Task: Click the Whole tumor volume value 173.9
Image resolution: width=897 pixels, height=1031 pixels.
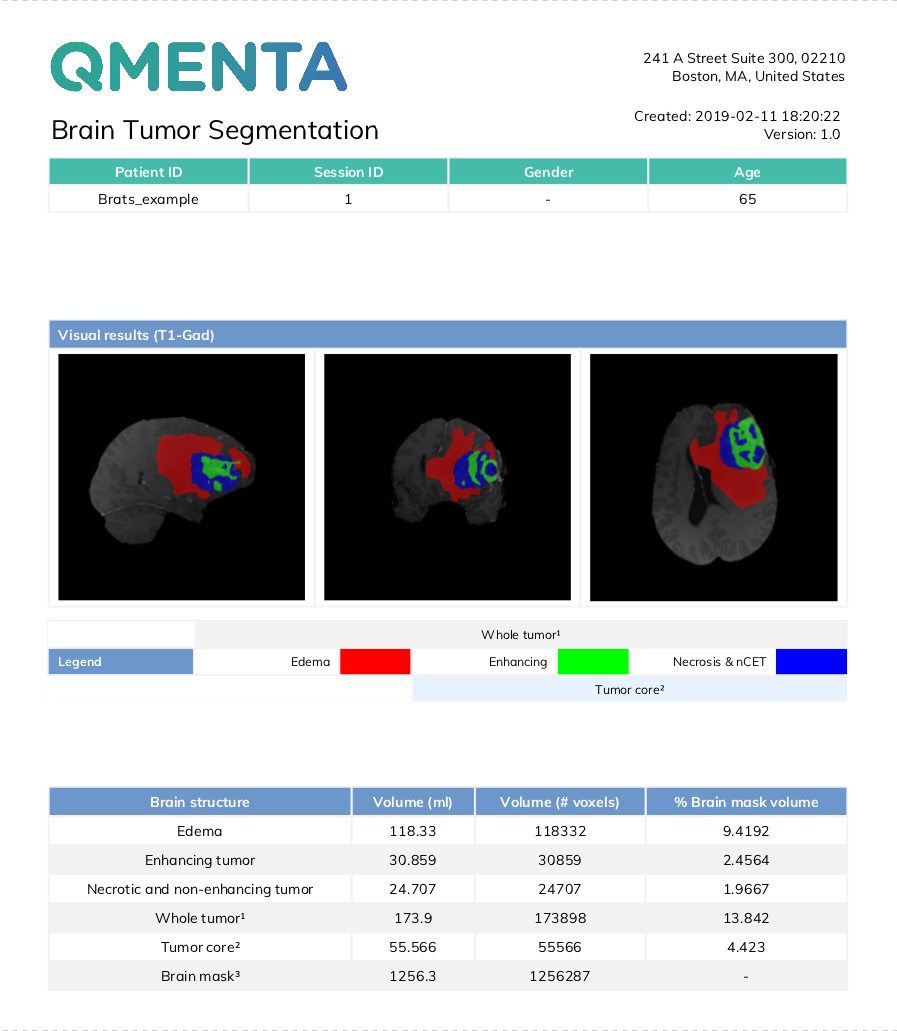Action: click(x=412, y=918)
